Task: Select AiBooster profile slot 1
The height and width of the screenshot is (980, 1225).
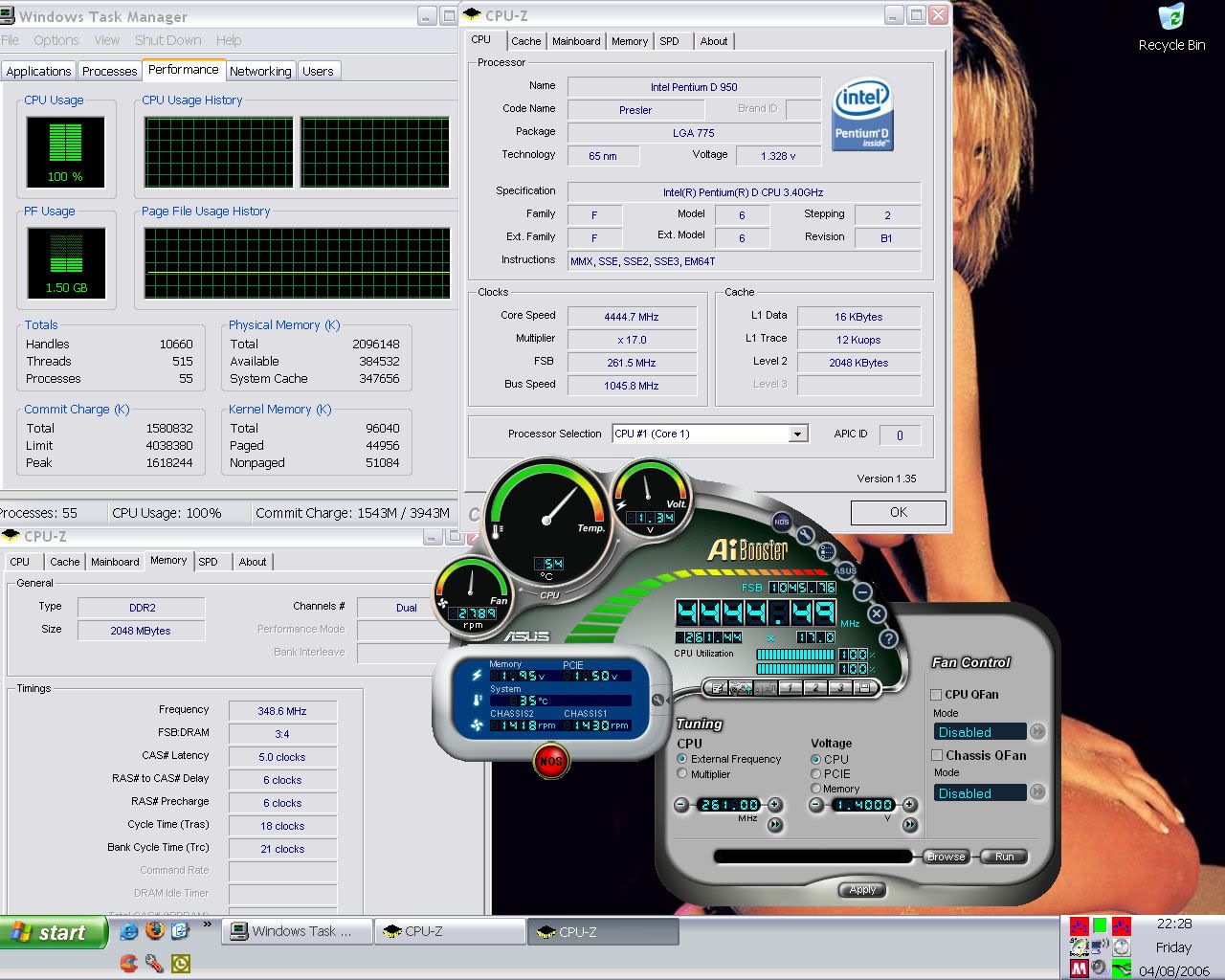Action: pos(790,687)
